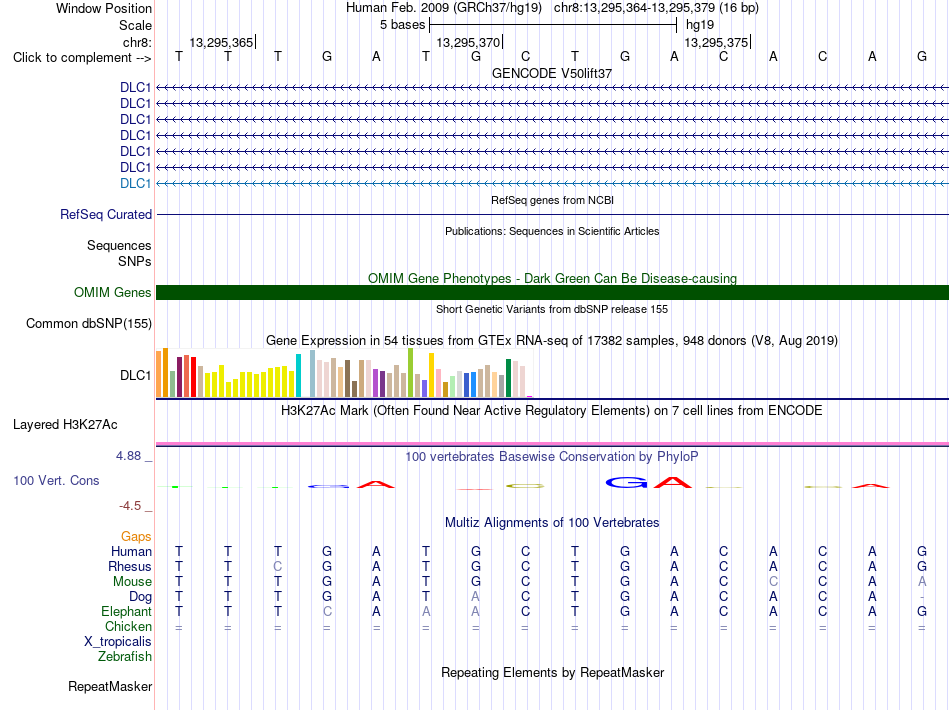Image resolution: width=950 pixels, height=710 pixels.
Task: Open the Layered H3K27Ac track label
Action: coord(65,425)
